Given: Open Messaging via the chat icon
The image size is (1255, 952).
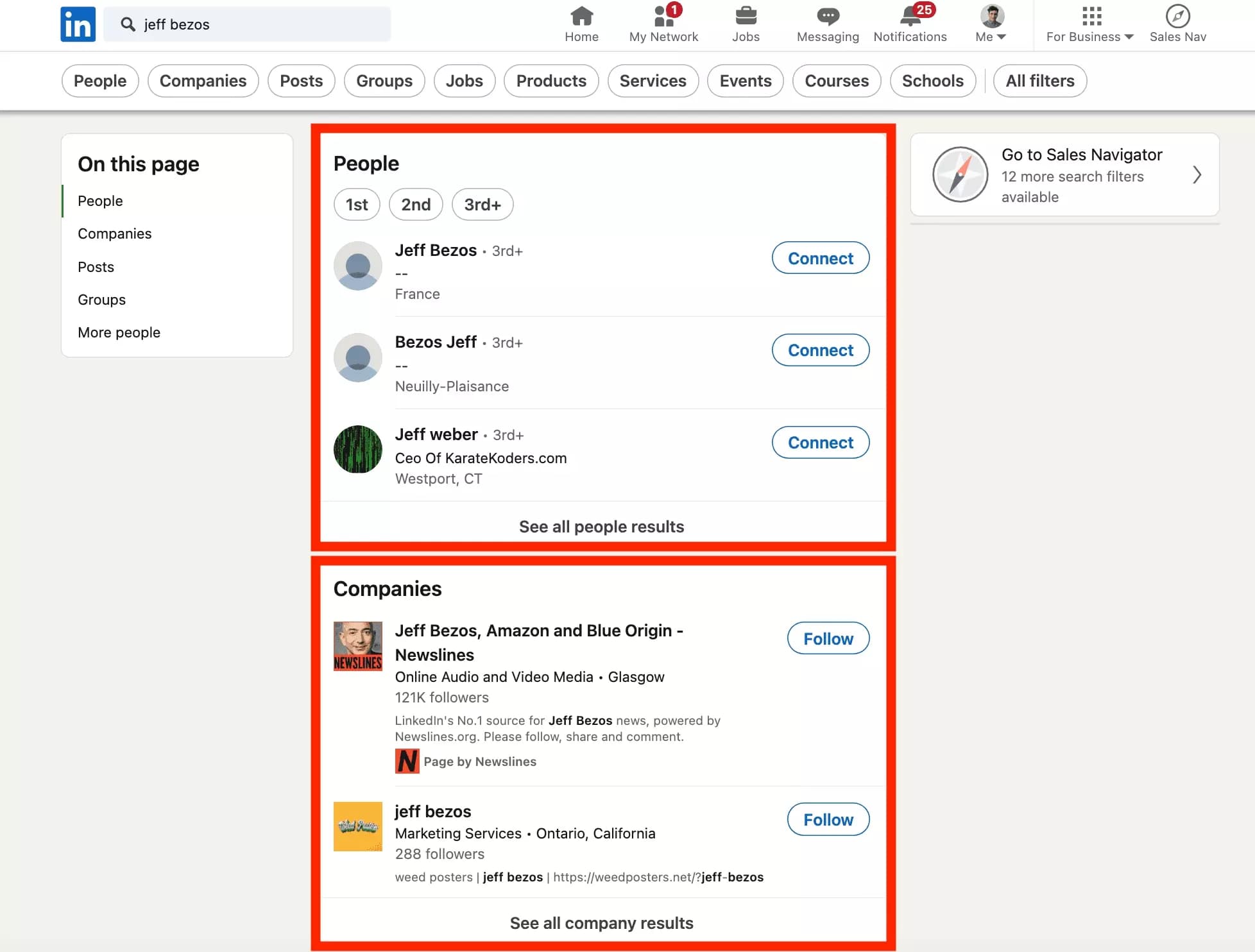Looking at the screenshot, I should coord(827,16).
